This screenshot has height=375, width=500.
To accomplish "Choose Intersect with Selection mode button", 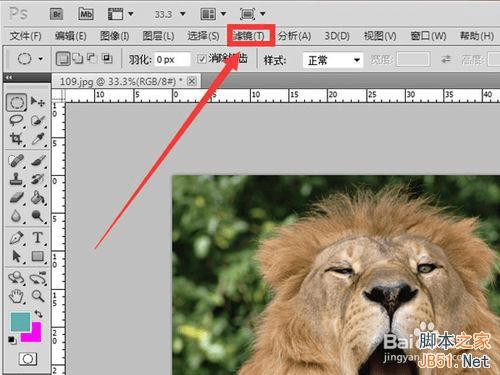I will tap(107, 59).
